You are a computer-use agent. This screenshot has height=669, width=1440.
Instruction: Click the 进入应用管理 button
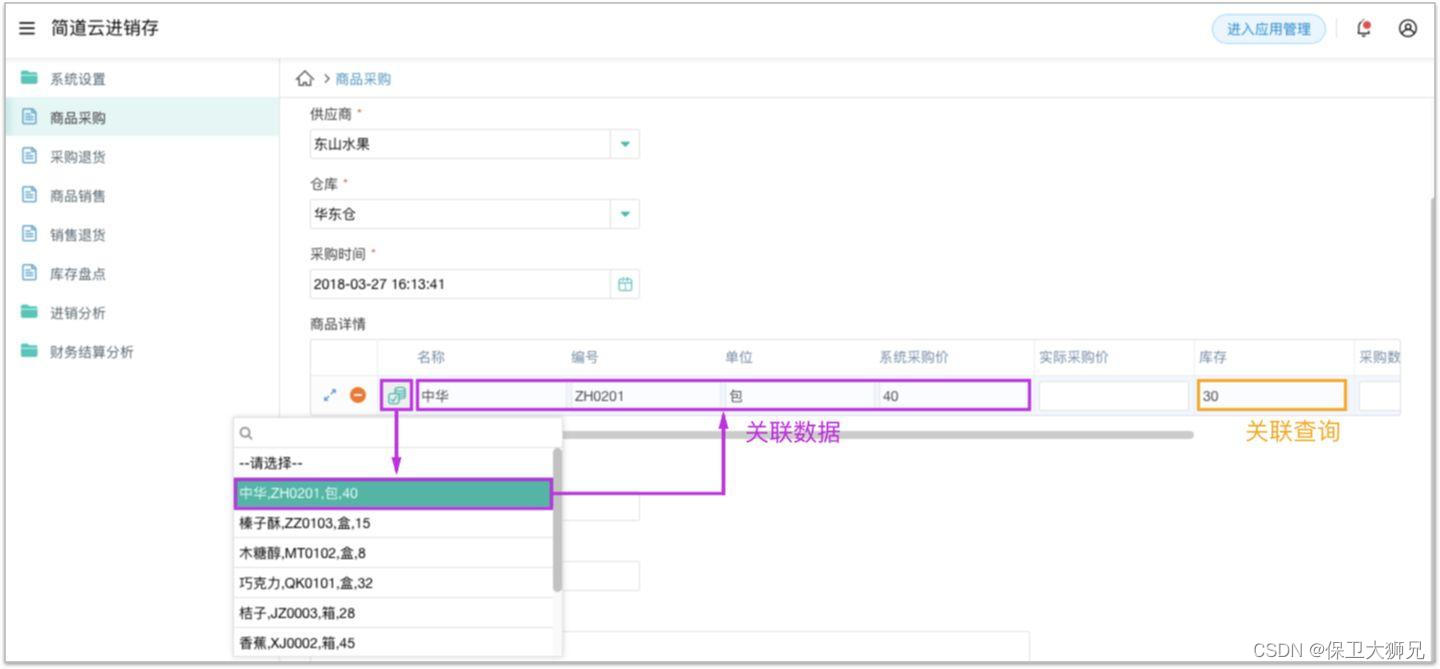click(1268, 29)
